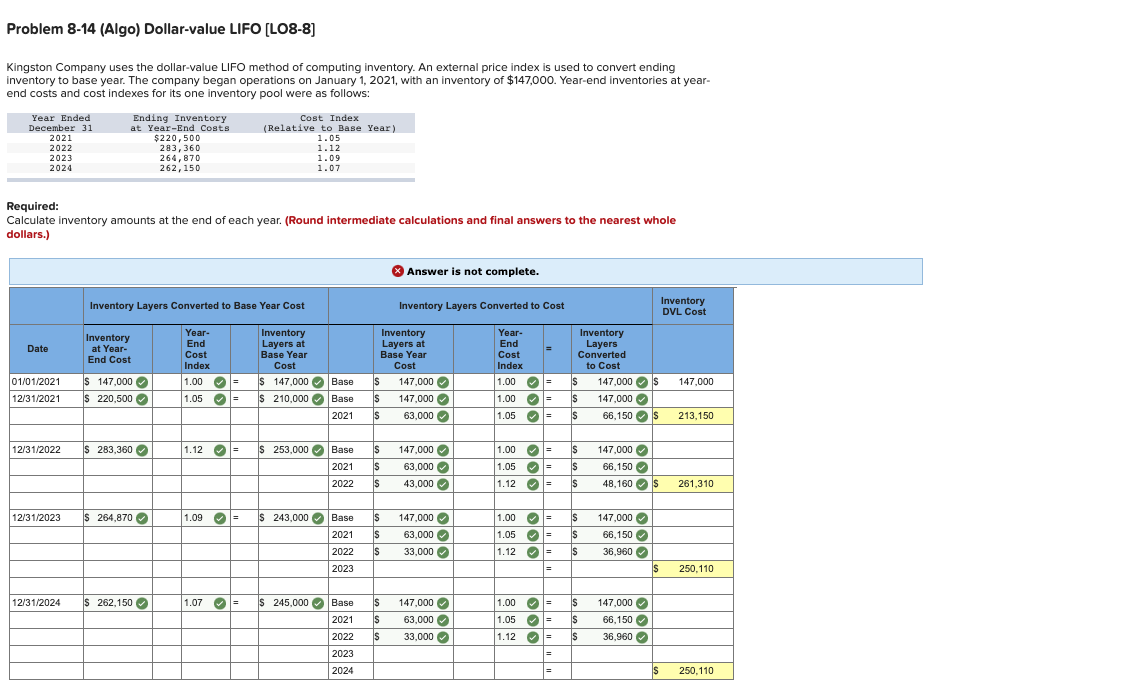Click green check beside $264,870 year-end cost
1122x690 pixels.
[142, 518]
